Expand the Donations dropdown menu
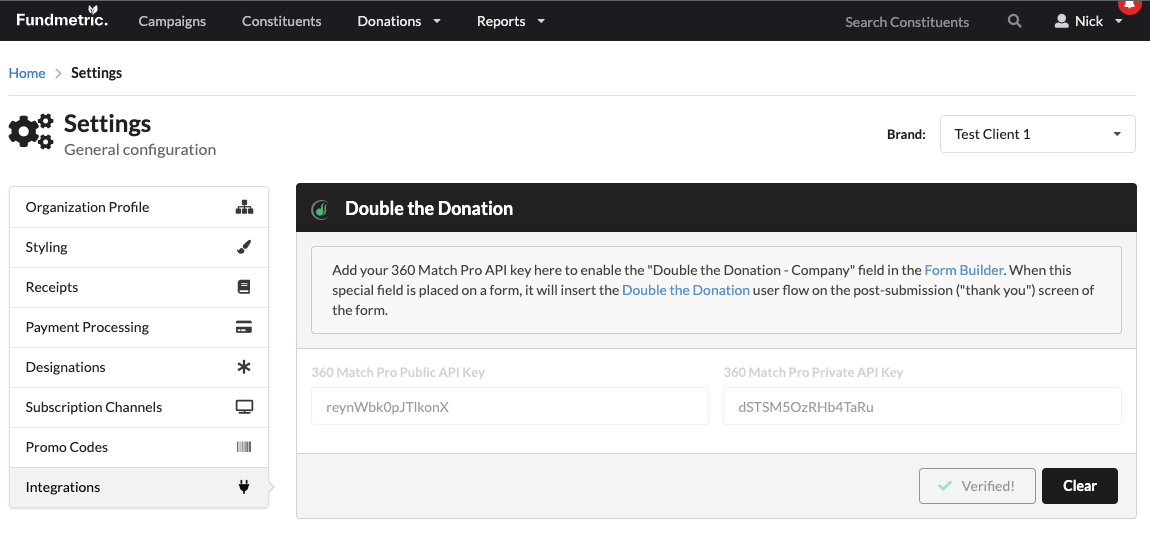The width and height of the screenshot is (1150, 545). 399,21
